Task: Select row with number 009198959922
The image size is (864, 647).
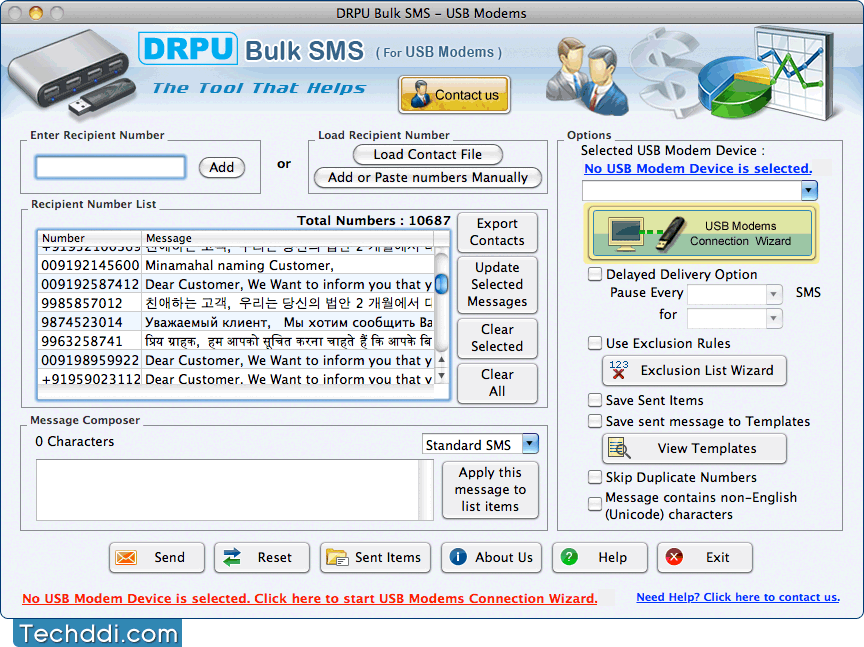Action: 236,360
